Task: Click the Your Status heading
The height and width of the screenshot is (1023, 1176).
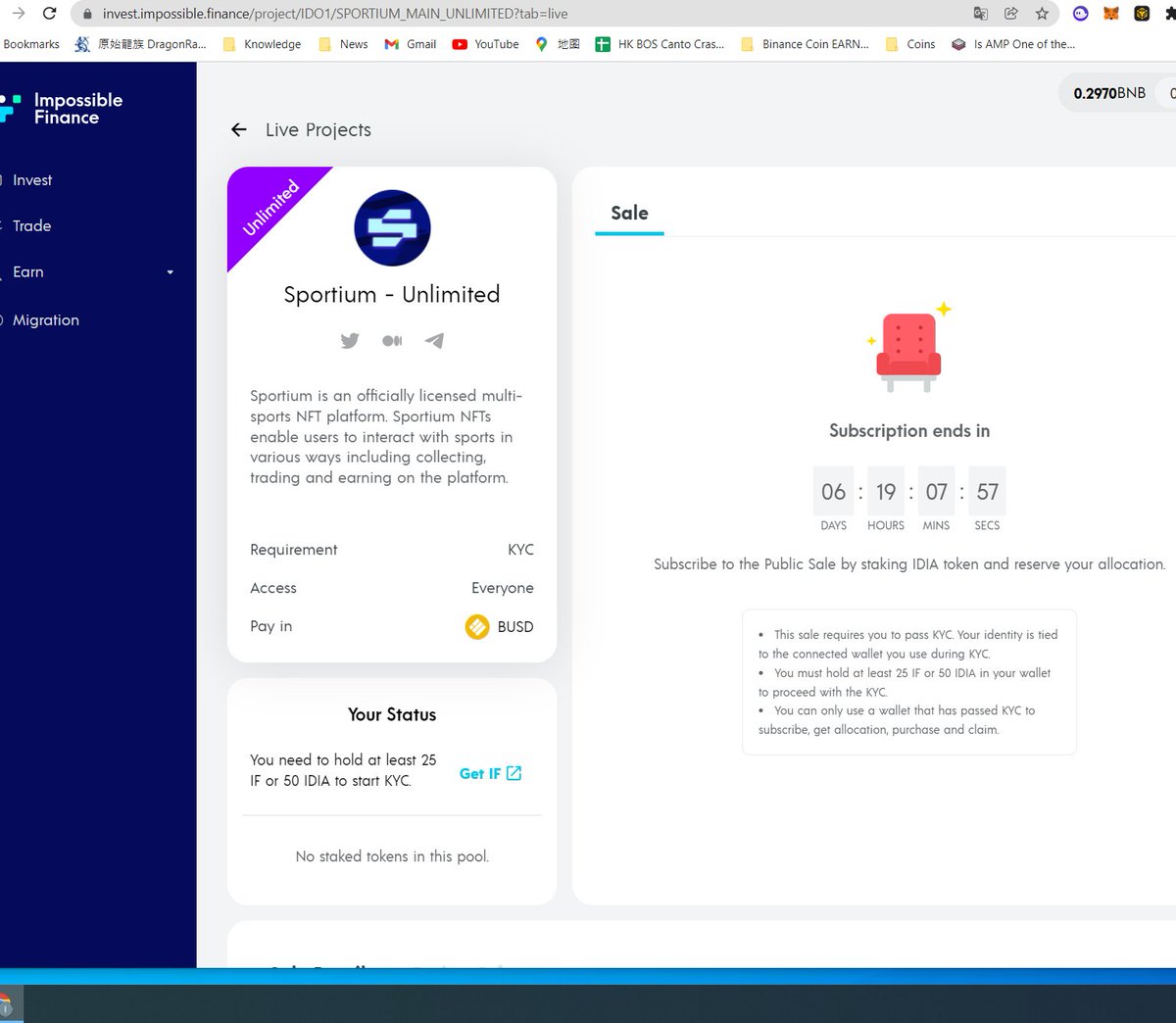Action: 392,714
